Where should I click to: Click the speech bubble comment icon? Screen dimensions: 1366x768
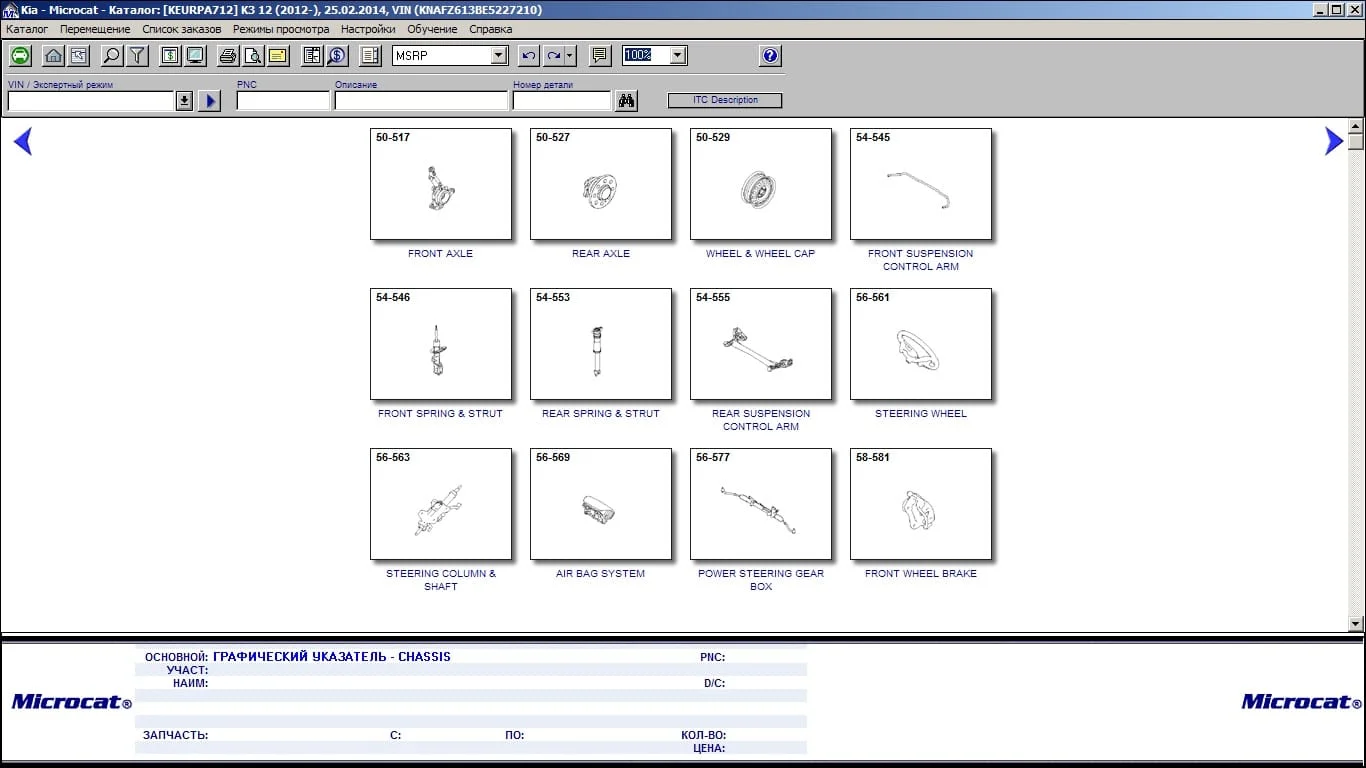[x=600, y=56]
